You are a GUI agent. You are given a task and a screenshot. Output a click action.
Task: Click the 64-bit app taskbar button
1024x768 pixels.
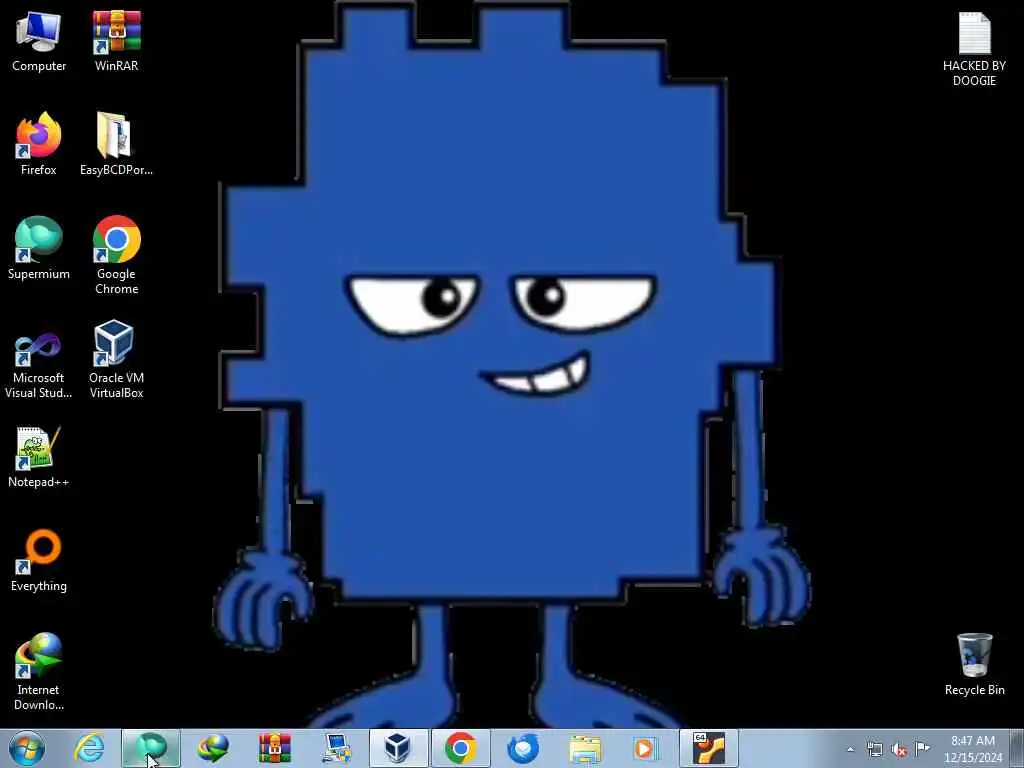pyautogui.click(x=709, y=748)
